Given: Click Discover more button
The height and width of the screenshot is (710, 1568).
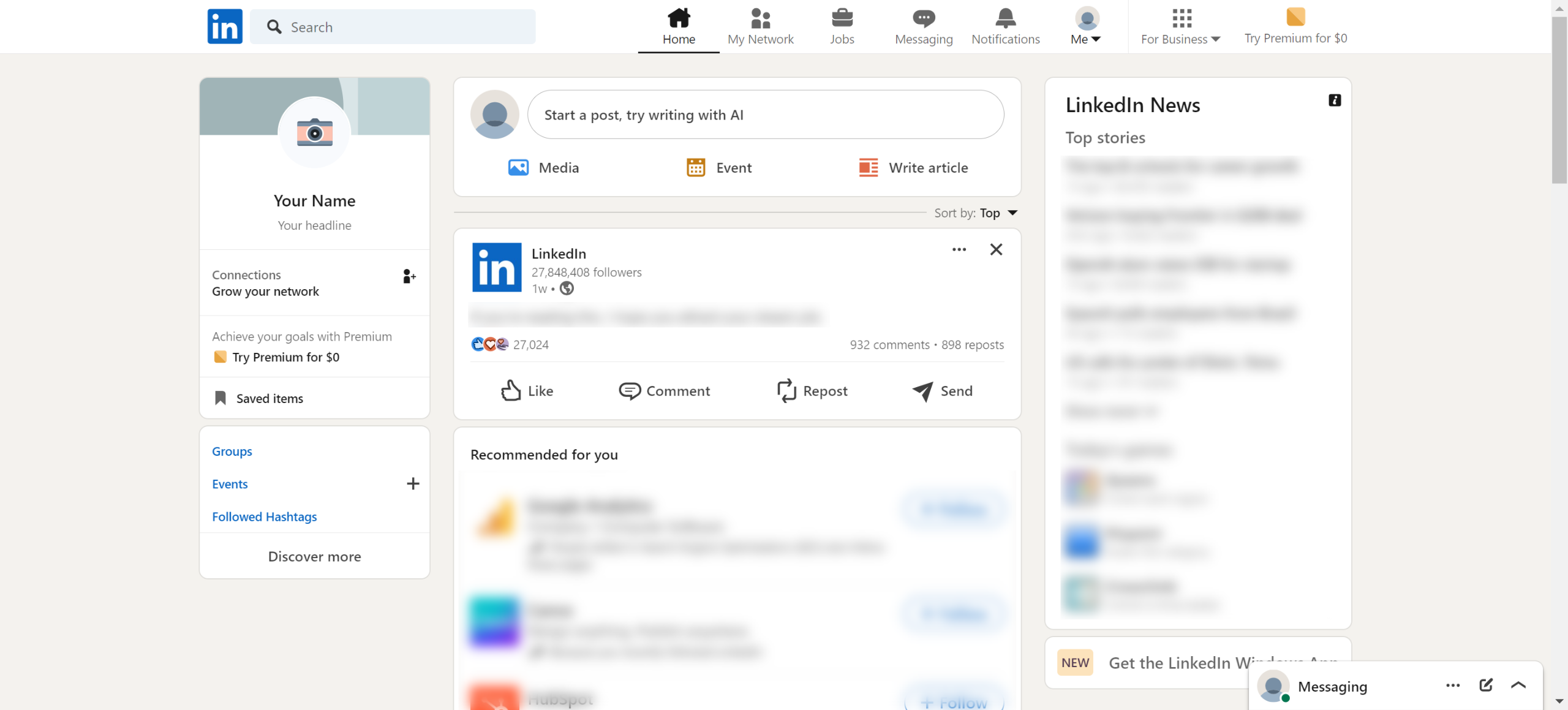Looking at the screenshot, I should click(x=314, y=556).
